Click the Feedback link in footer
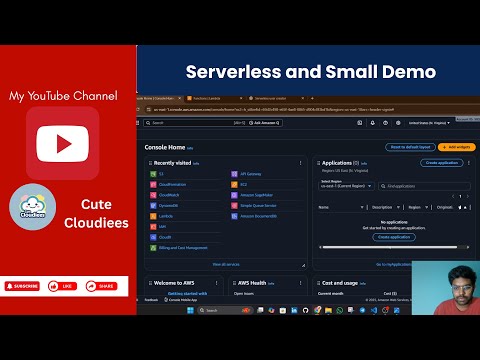 coord(151,300)
